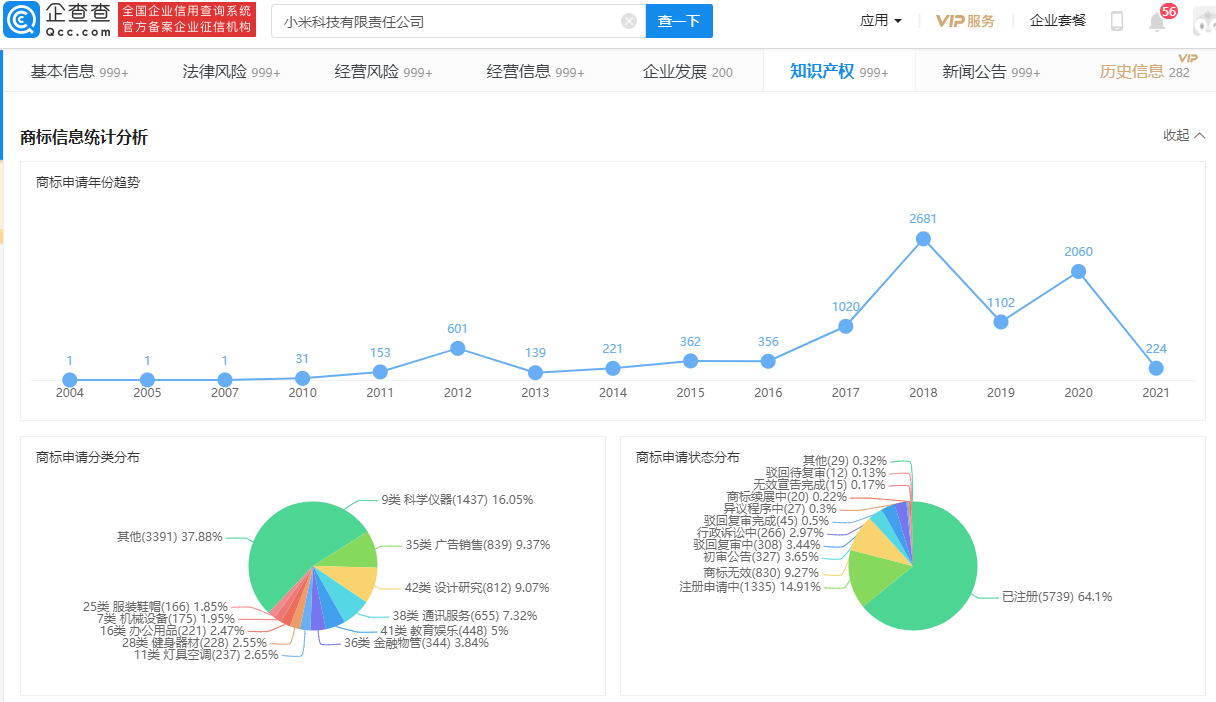Image resolution: width=1216 pixels, height=702 pixels.
Task: Click the '16类 办公用品(221) 2.47%' label
Action: (172, 631)
